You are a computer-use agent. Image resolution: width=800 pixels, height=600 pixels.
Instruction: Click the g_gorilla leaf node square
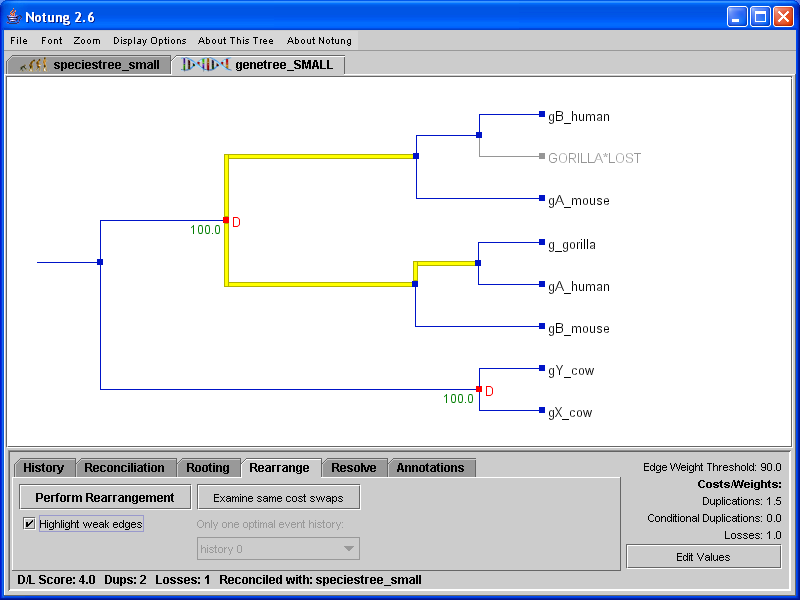pos(541,243)
